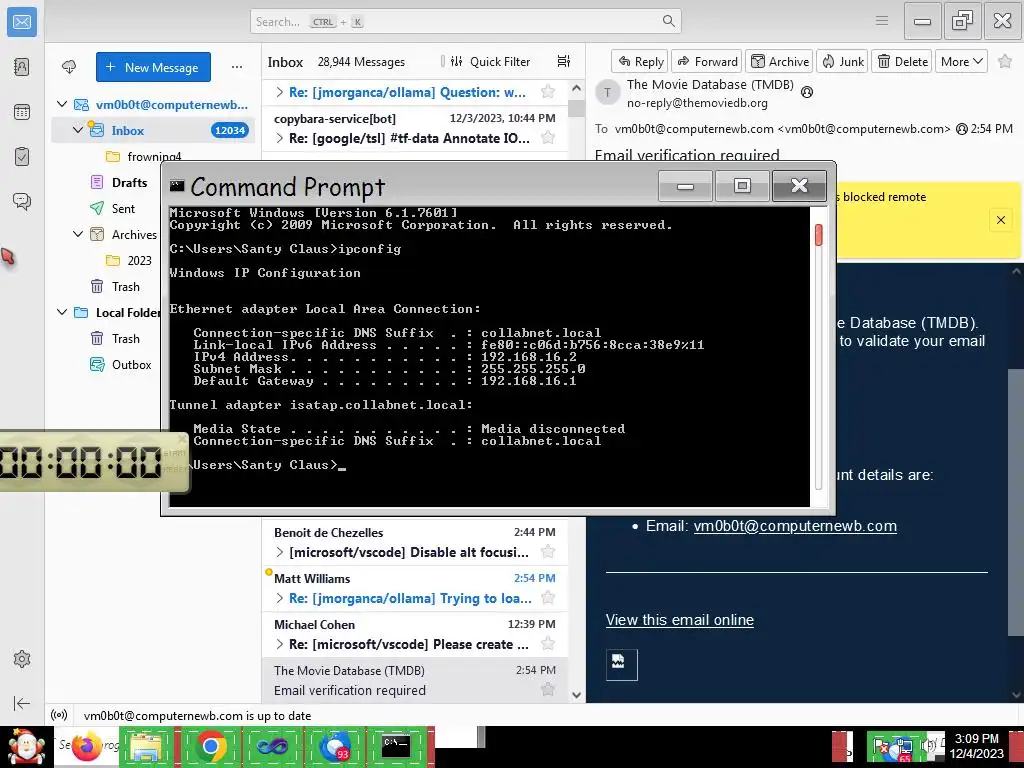Expand the ollama Trying to load thread
Viewport: 1024px width, 768px height.
pos(280,598)
